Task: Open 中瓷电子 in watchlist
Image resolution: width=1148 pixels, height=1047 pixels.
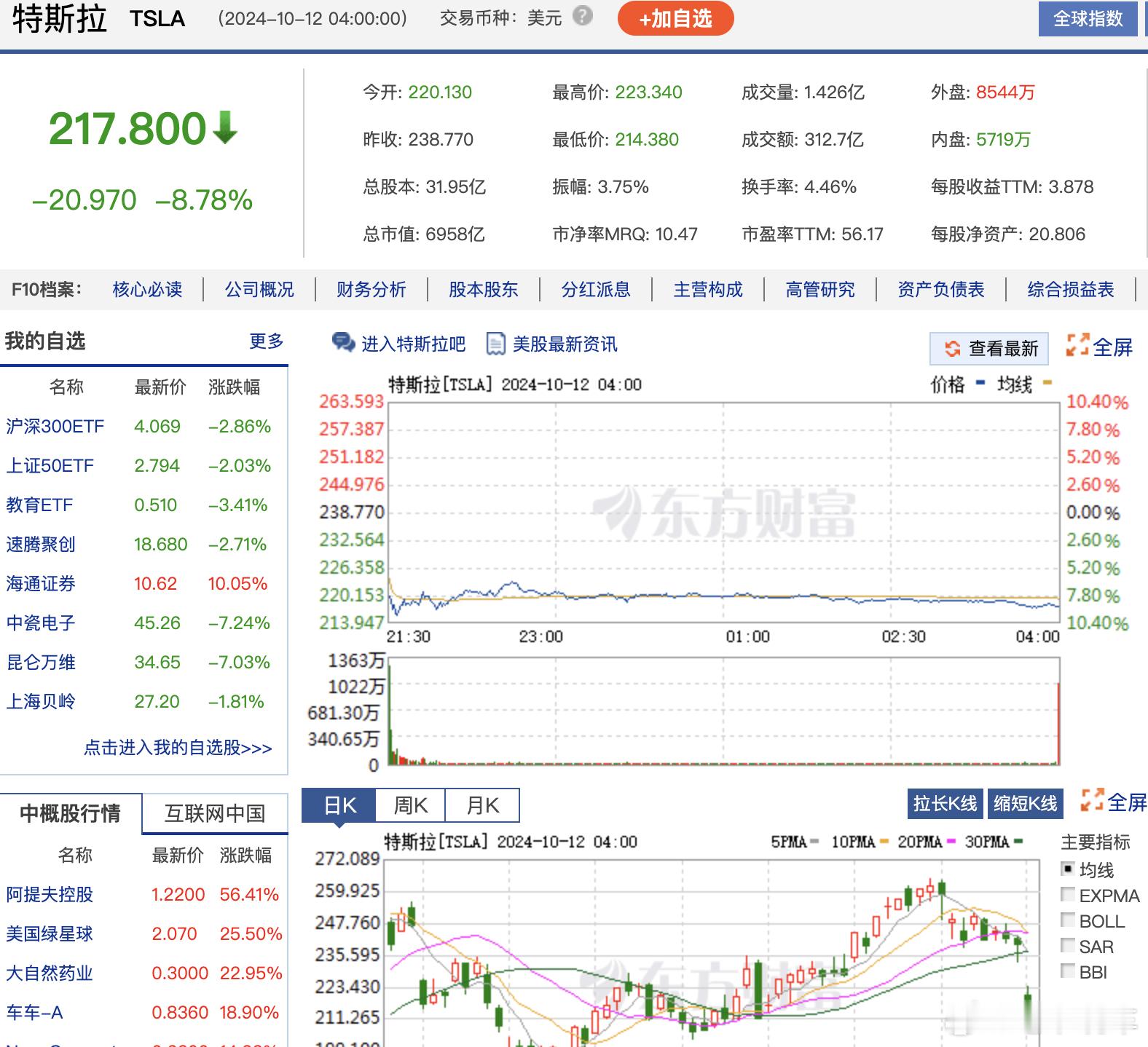Action: coord(41,623)
